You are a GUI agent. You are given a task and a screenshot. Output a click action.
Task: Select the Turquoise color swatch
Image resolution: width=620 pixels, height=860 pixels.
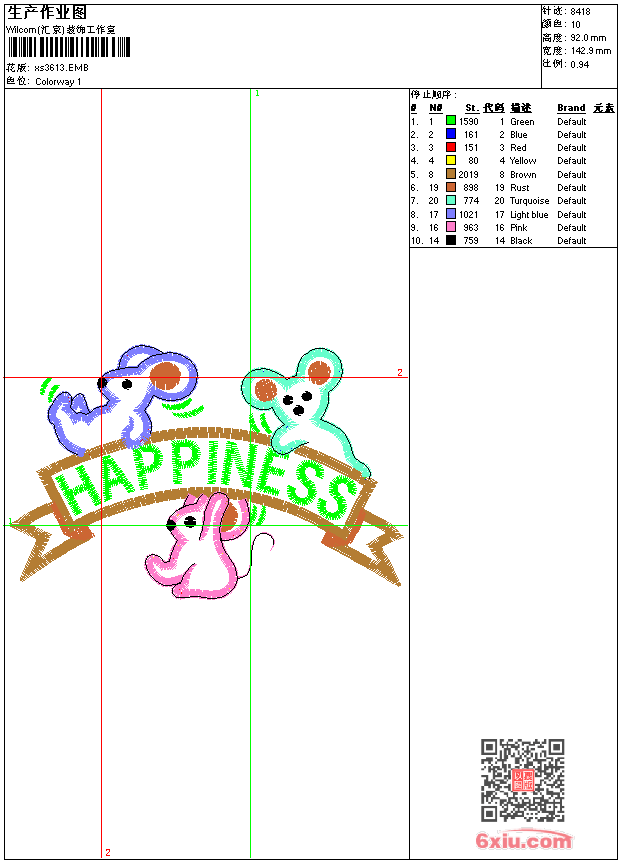pyautogui.click(x=451, y=200)
